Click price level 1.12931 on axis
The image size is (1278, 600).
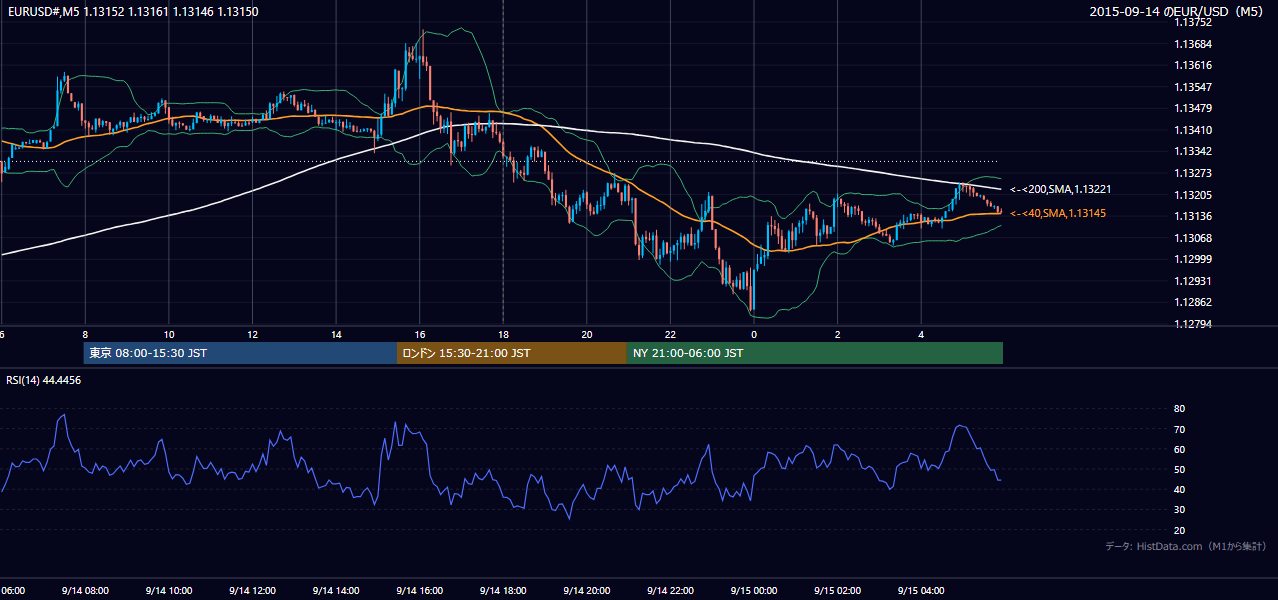pyautogui.click(x=1195, y=281)
